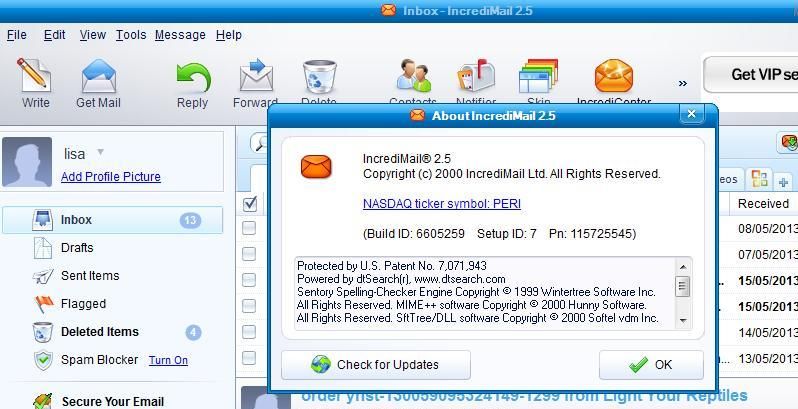Click the Received column header

(x=763, y=204)
